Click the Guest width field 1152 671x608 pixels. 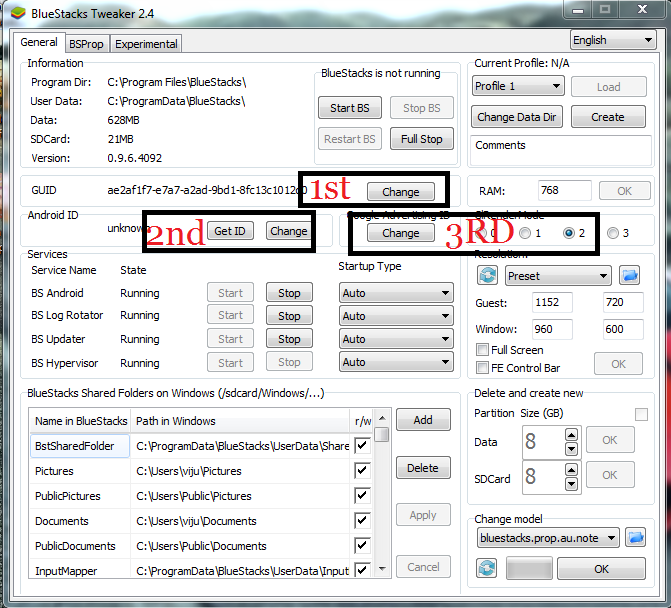[x=552, y=303]
